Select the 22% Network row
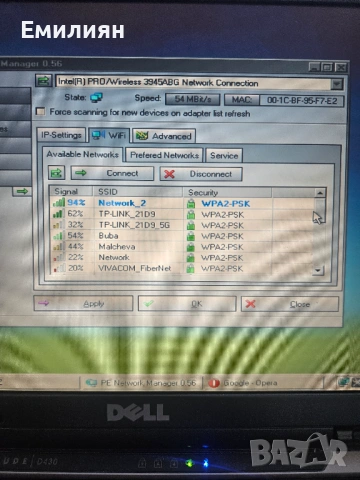 click(182, 257)
